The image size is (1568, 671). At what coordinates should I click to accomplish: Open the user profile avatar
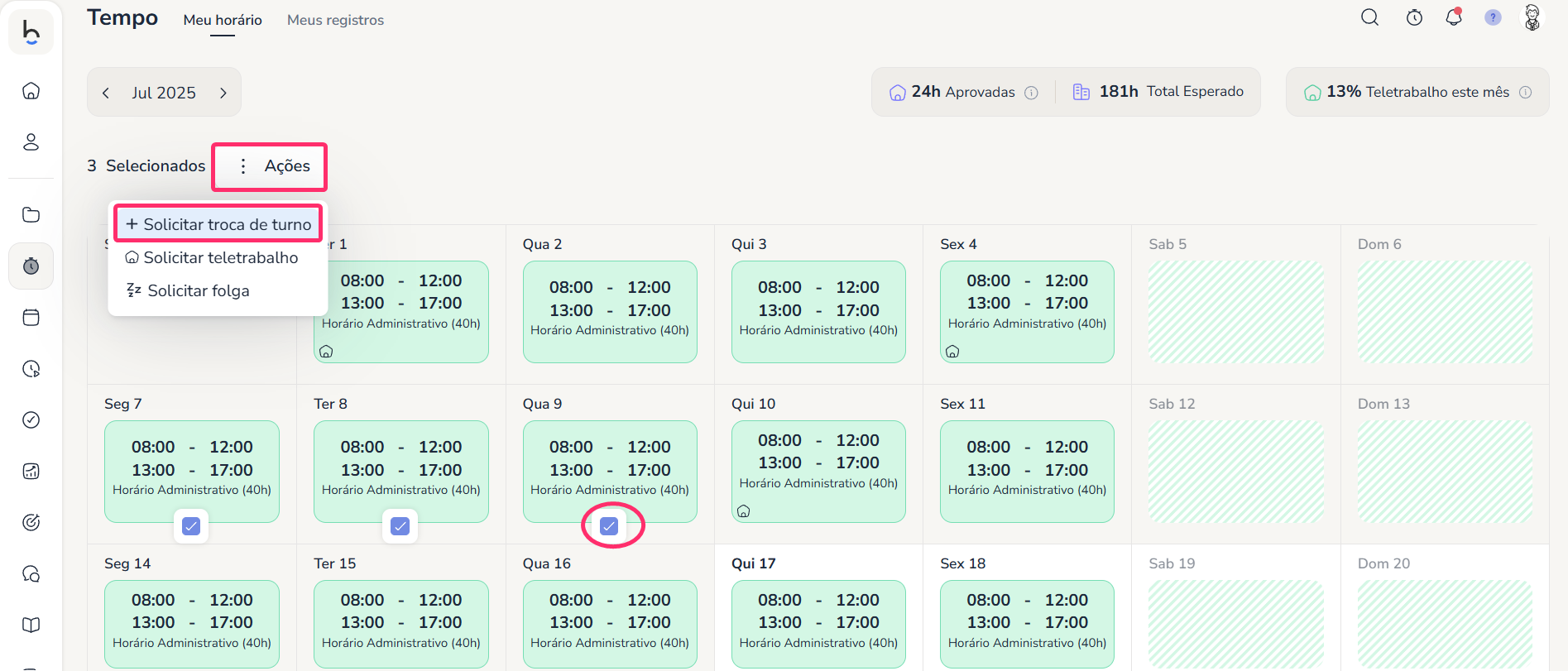tap(1532, 17)
